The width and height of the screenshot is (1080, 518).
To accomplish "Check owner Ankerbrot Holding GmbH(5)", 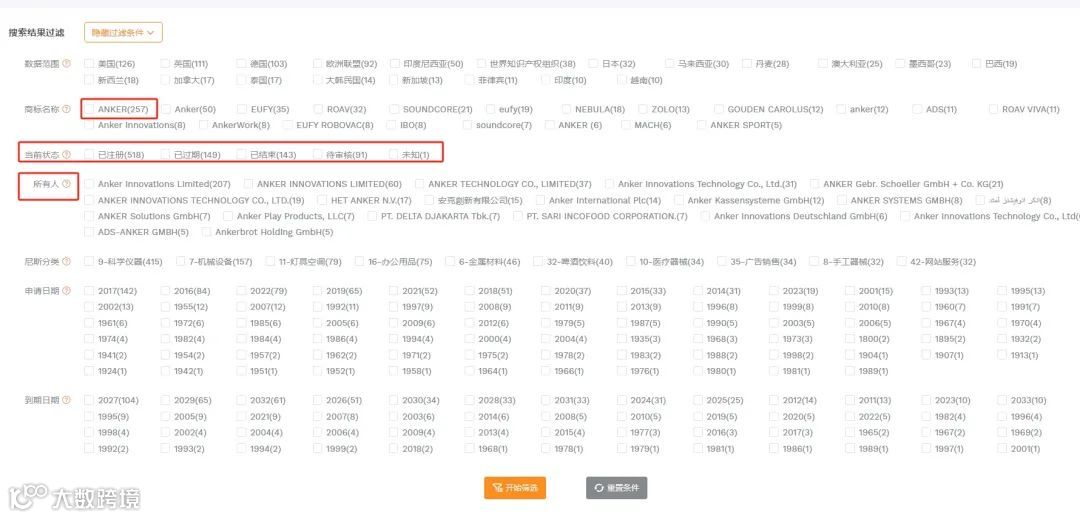I will click(207, 232).
